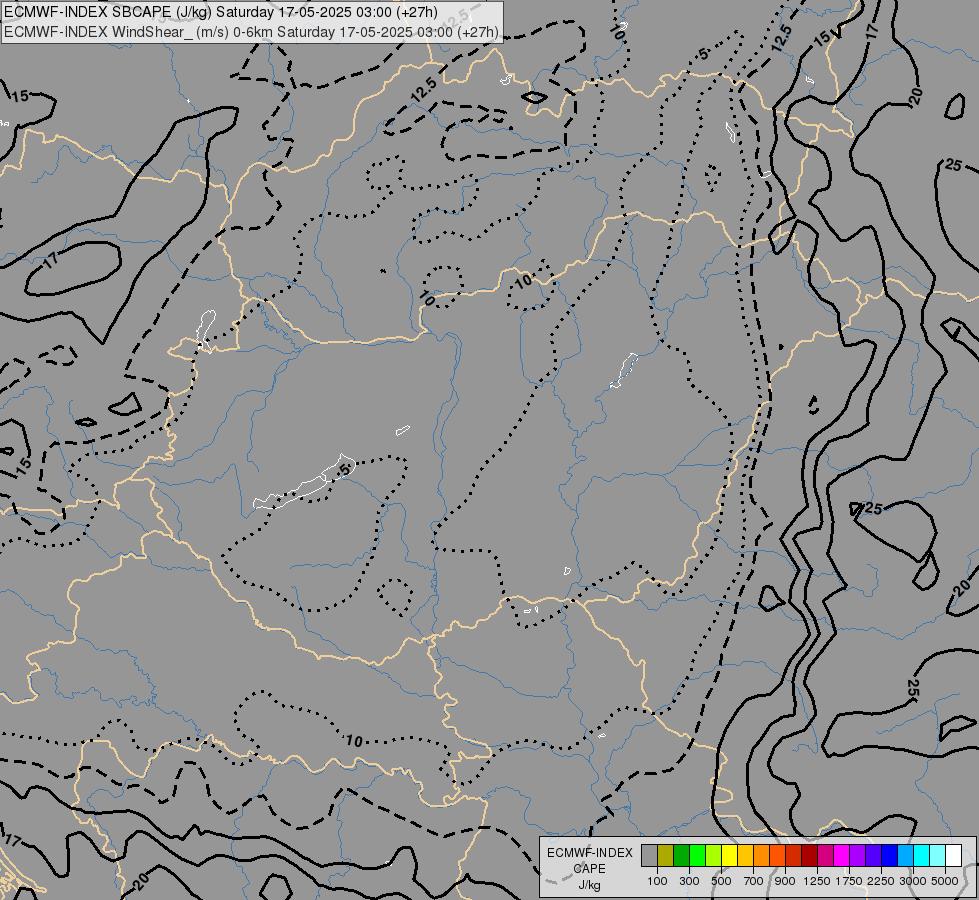The image size is (979, 900).
Task: Pick the lime yellow-green legend swatch
Action: (714, 856)
